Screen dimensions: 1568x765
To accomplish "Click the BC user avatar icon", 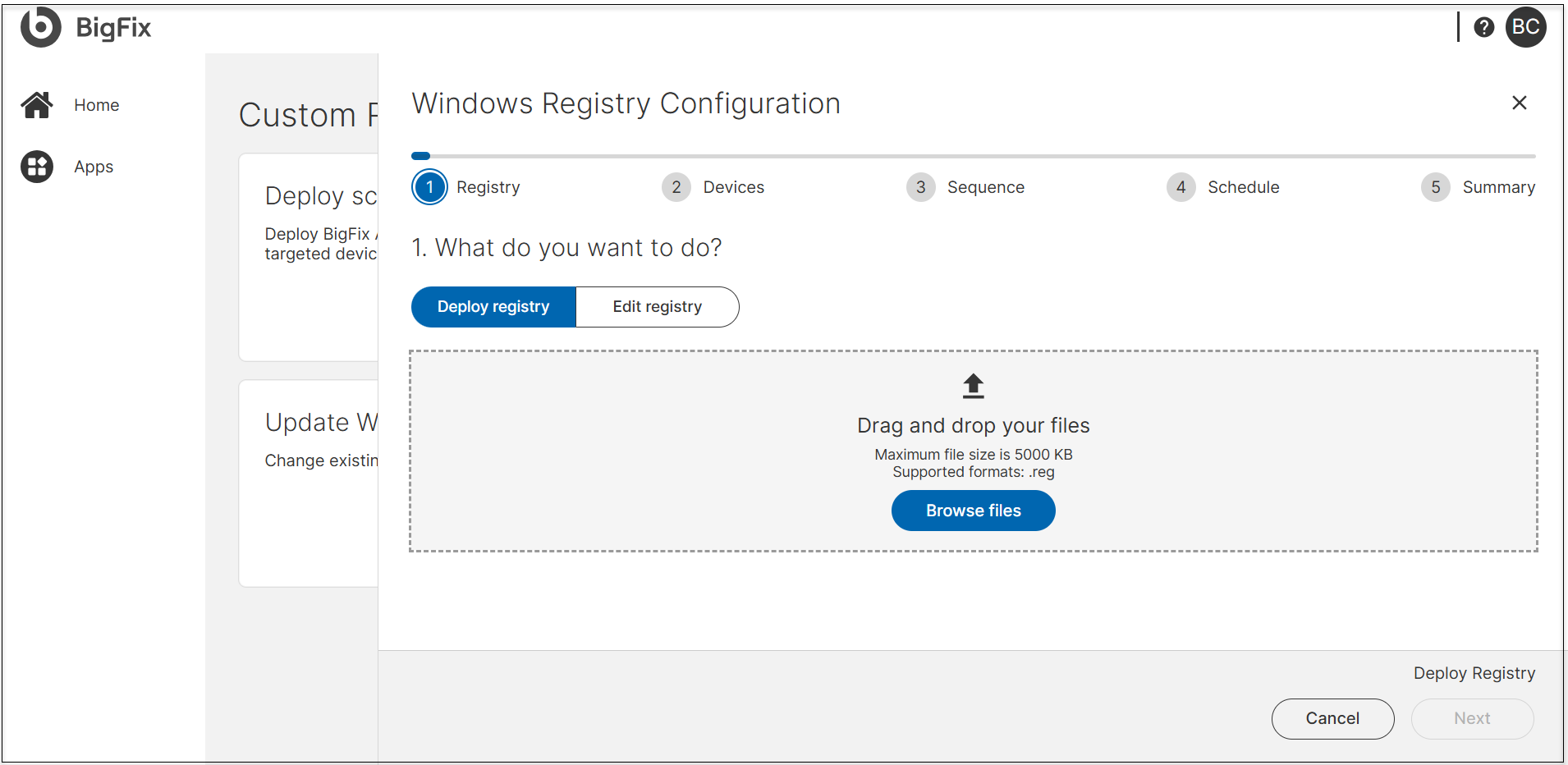I will click(x=1526, y=26).
